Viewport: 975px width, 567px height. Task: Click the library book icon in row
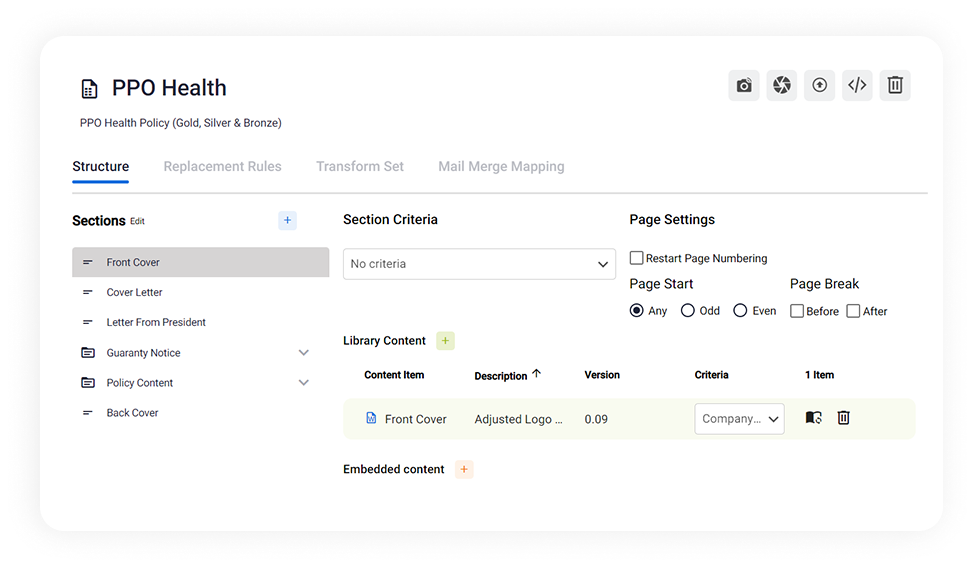[x=813, y=418]
